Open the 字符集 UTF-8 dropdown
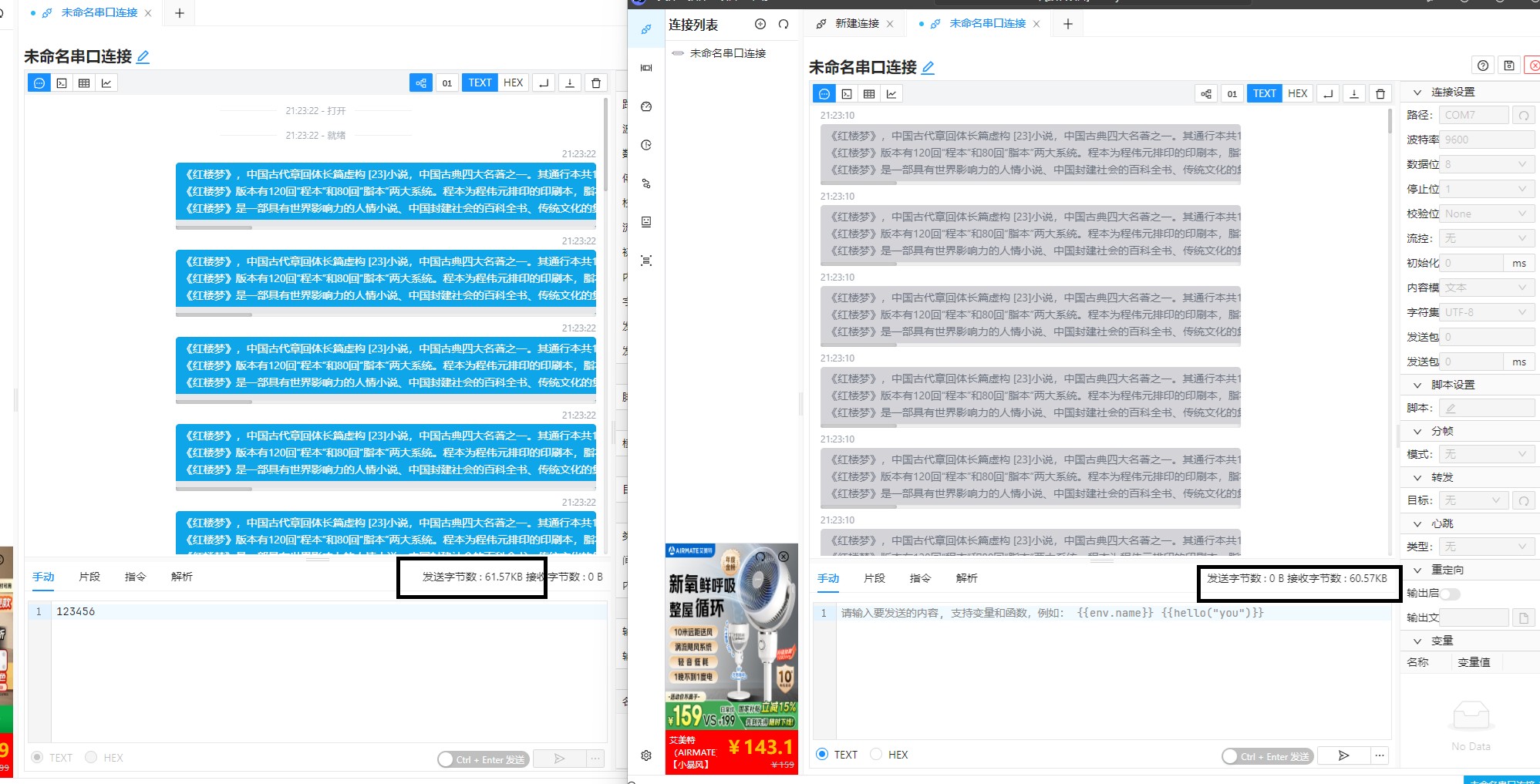This screenshot has height=784, width=1540. [x=1487, y=312]
